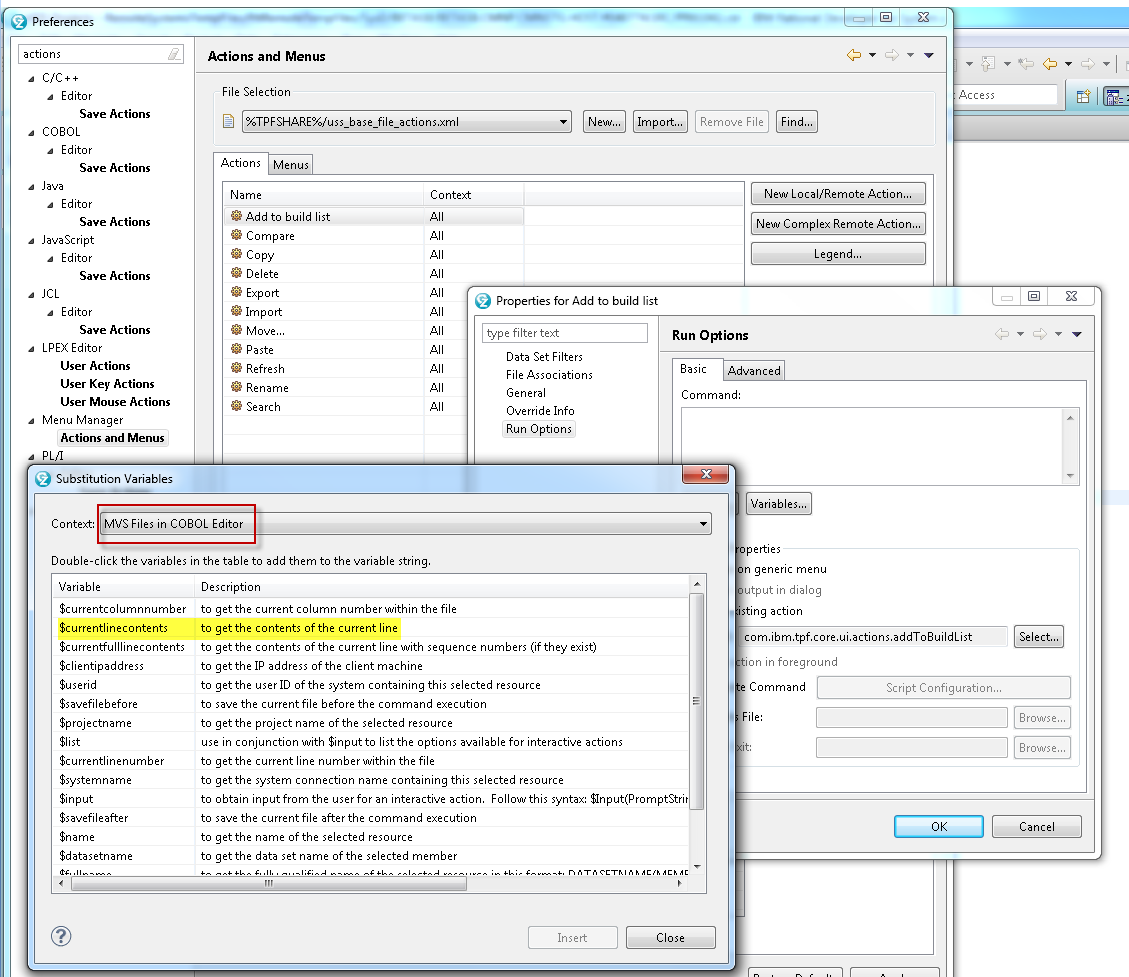
Task: Open the Context dropdown in Substitution Variables
Action: [704, 524]
